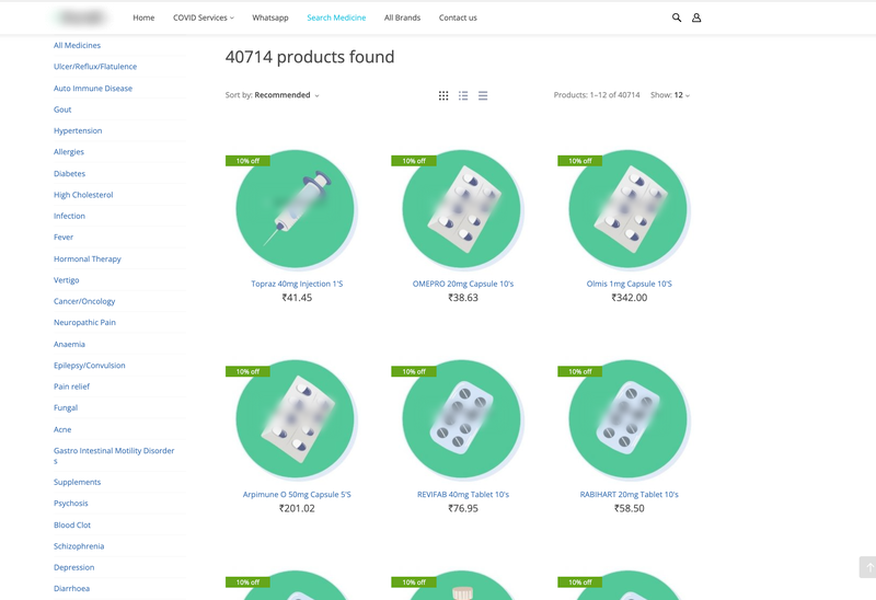
Task: Select the Blood Clot category
Action: (72, 526)
